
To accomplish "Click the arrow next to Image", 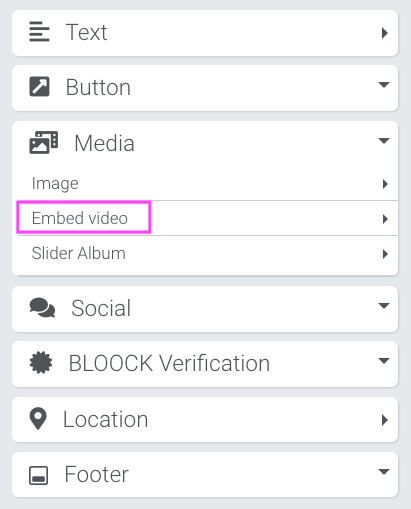I will (x=385, y=184).
